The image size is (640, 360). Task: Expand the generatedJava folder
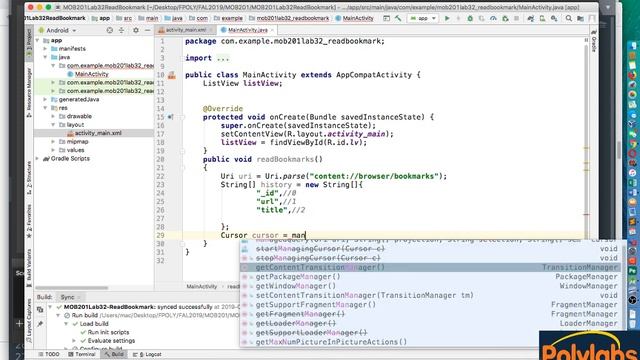click(x=45, y=99)
